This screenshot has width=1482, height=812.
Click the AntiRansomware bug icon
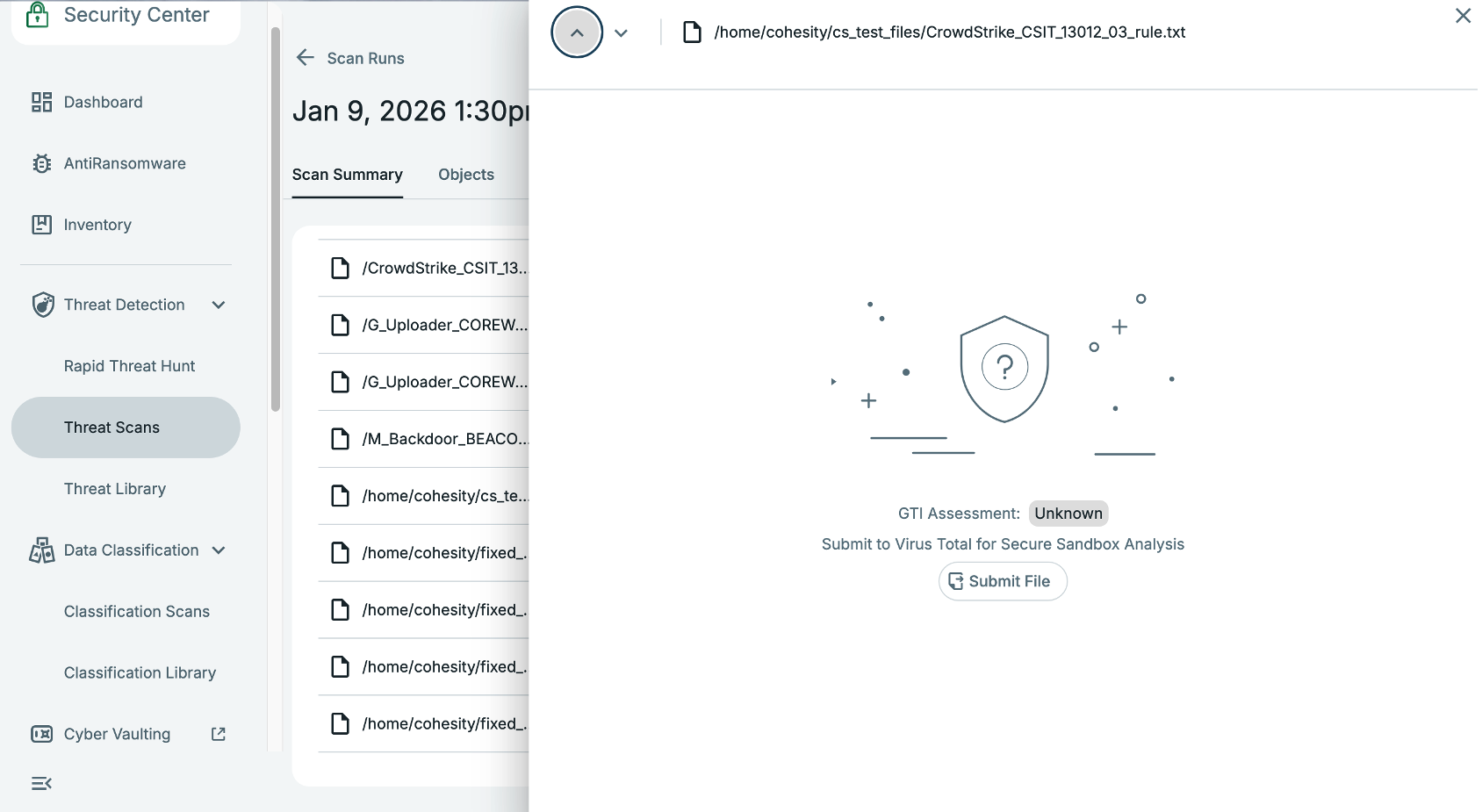41,163
